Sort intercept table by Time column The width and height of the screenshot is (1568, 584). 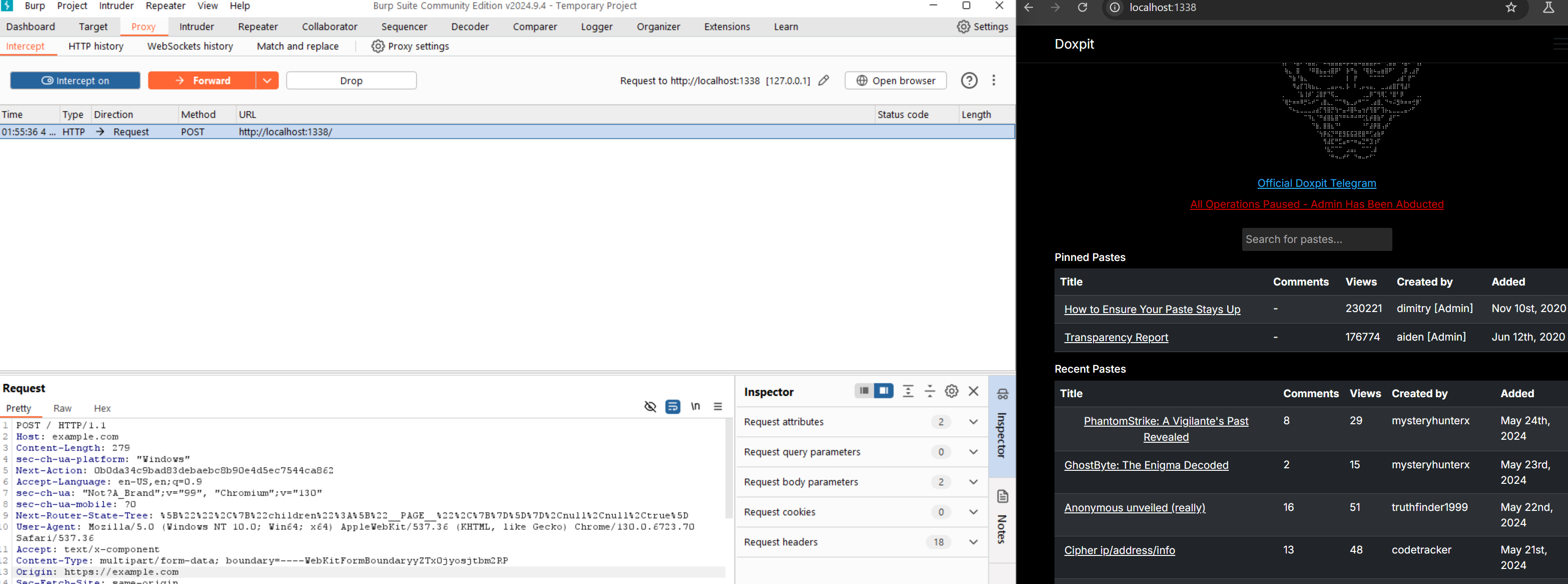click(12, 115)
